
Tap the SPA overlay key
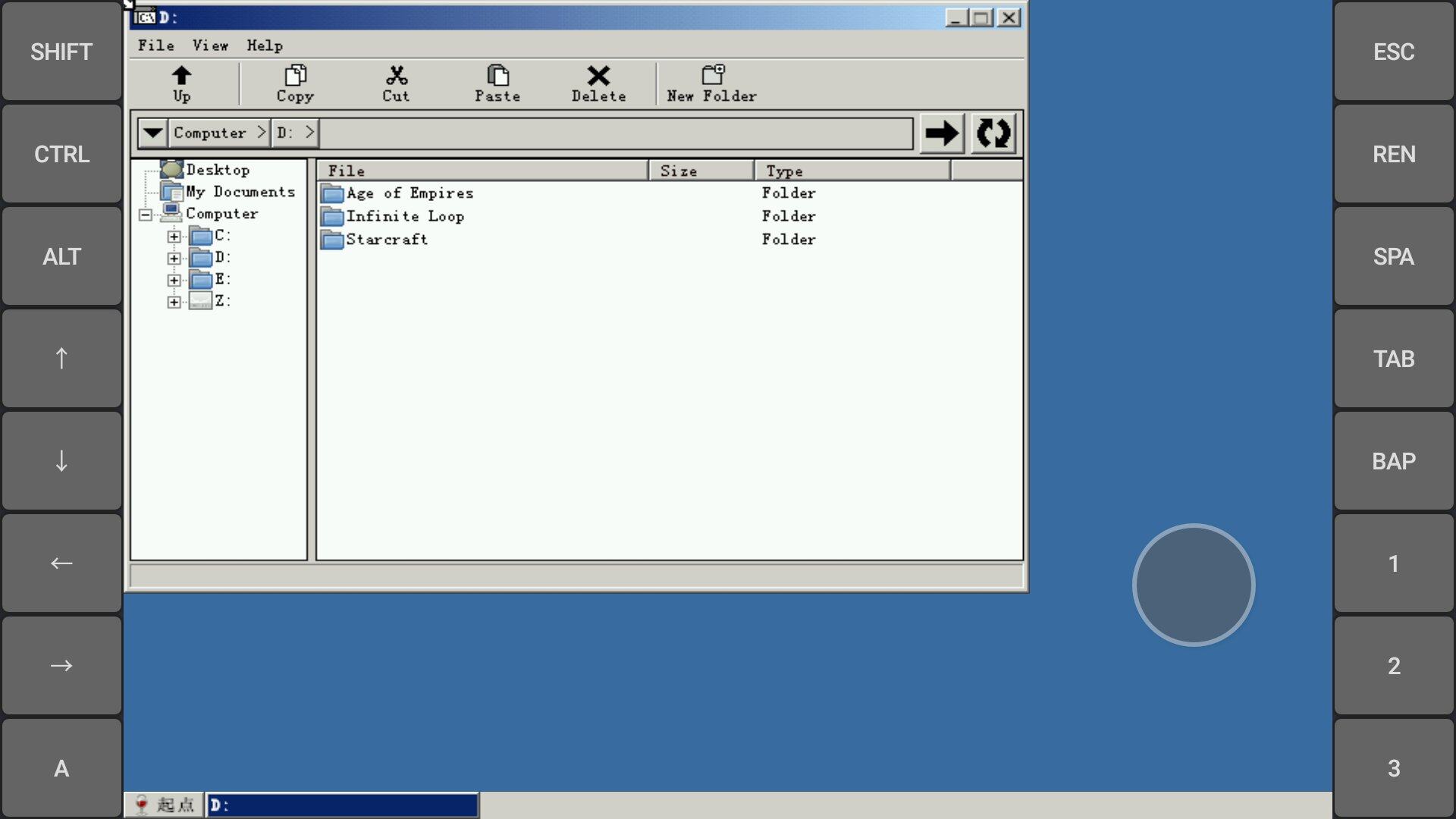(1394, 256)
